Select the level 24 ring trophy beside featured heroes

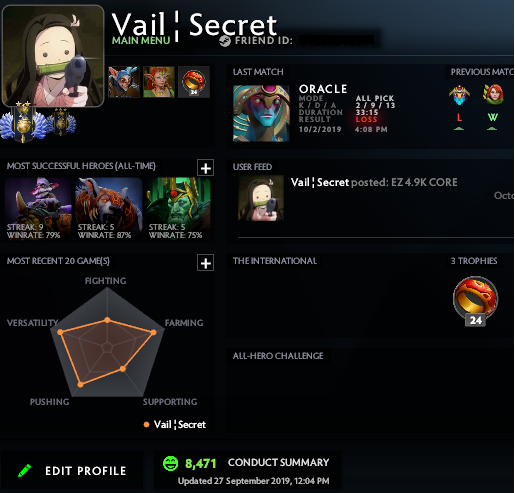[x=194, y=82]
